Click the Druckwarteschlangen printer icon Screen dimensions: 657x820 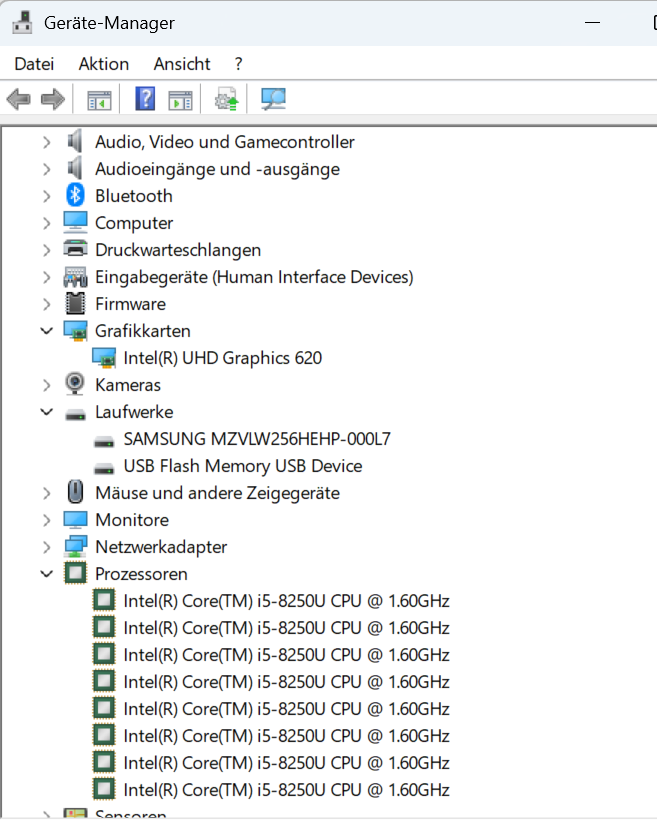(x=75, y=249)
